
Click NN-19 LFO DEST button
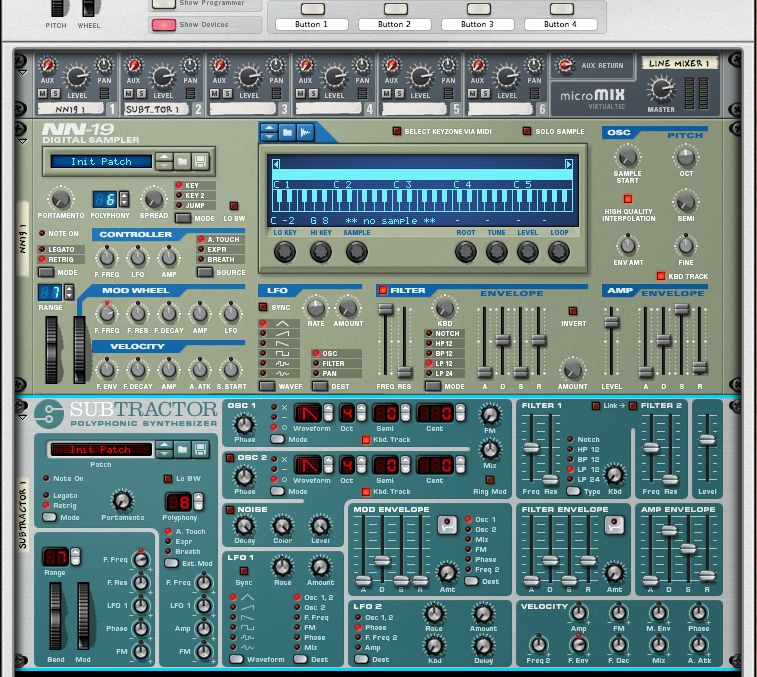(320, 386)
